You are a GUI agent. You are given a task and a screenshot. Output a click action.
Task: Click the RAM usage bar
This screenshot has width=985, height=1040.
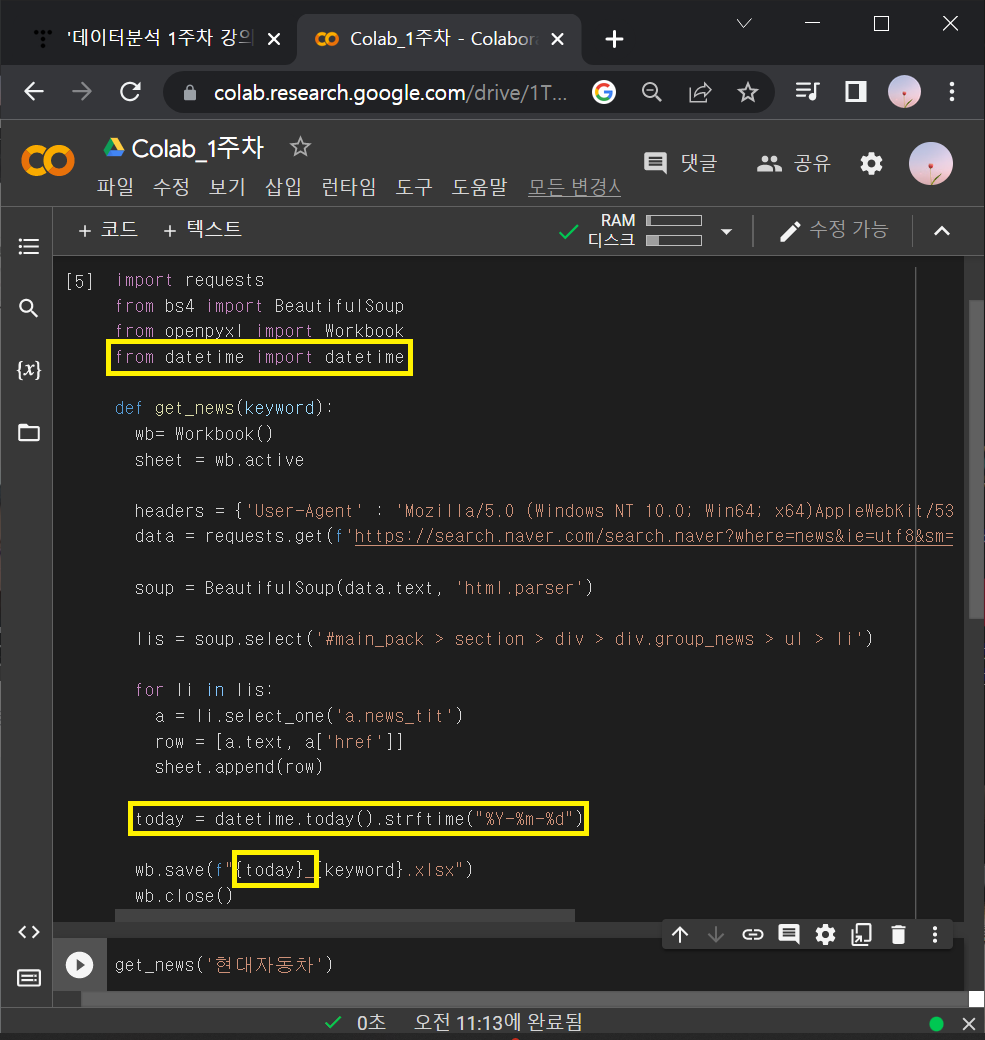[674, 220]
